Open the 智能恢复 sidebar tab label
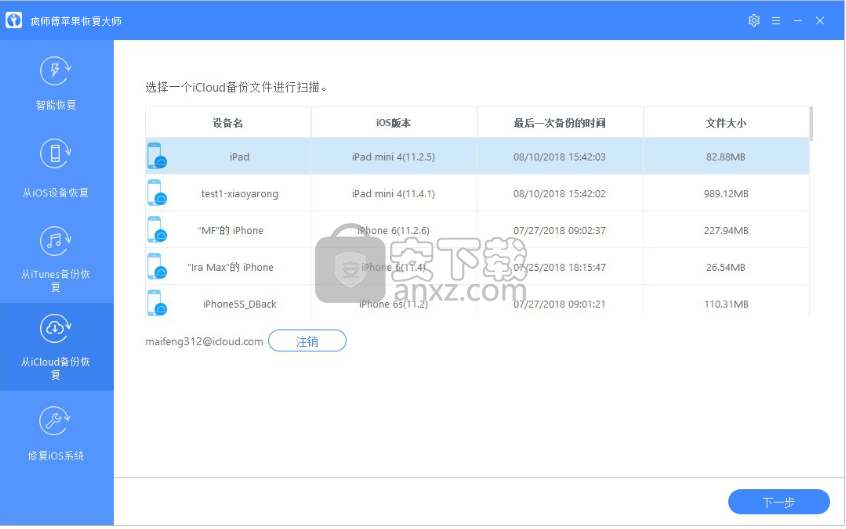 tap(56, 105)
